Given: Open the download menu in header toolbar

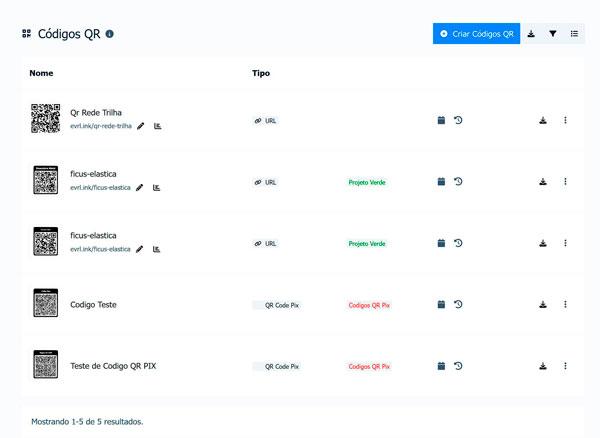Looking at the screenshot, I should (x=531, y=34).
